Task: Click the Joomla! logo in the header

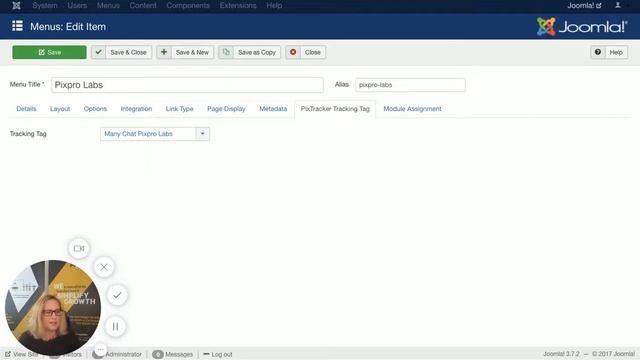Action: pos(582,27)
